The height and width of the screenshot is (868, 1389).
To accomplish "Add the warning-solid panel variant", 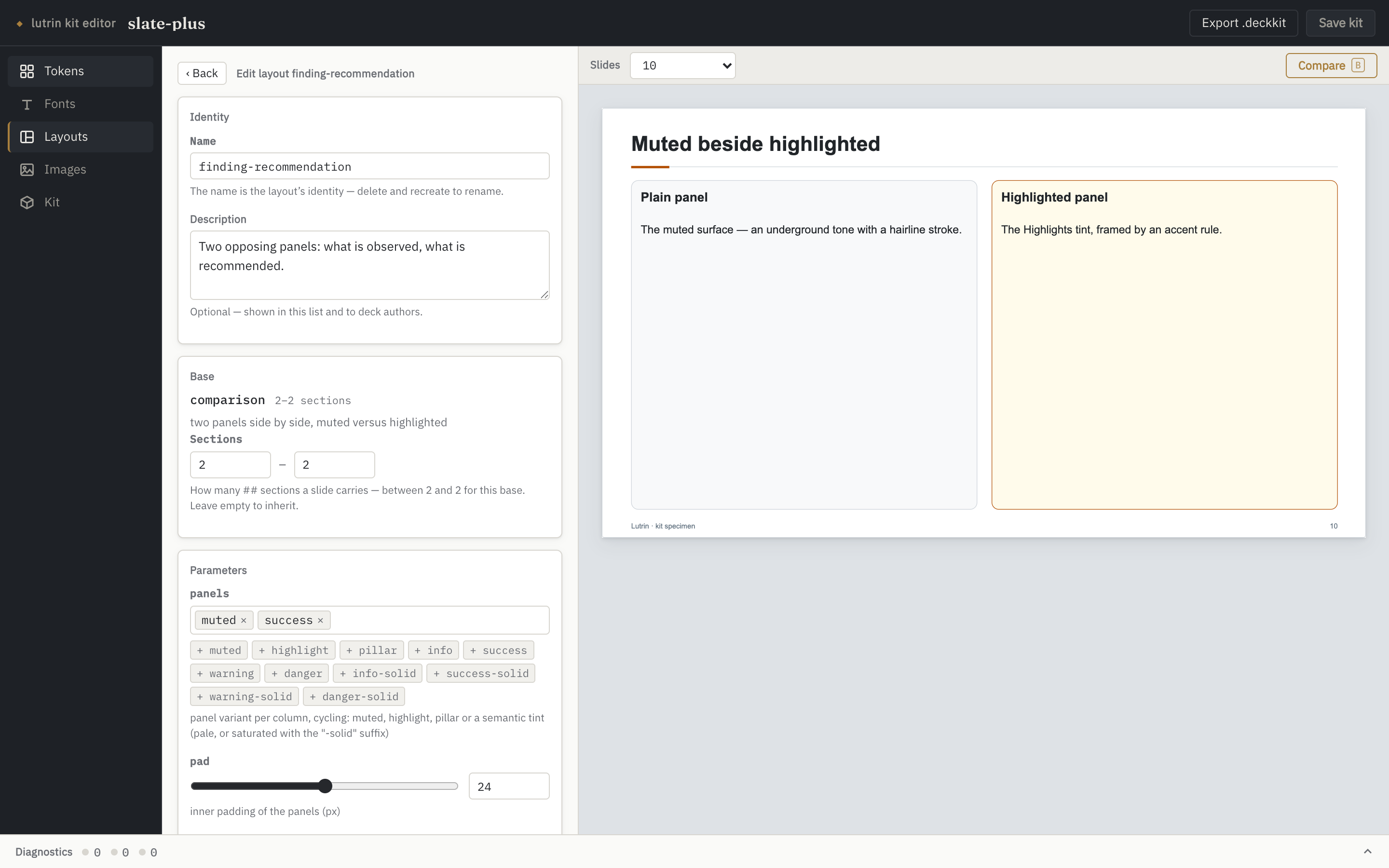I will [245, 696].
